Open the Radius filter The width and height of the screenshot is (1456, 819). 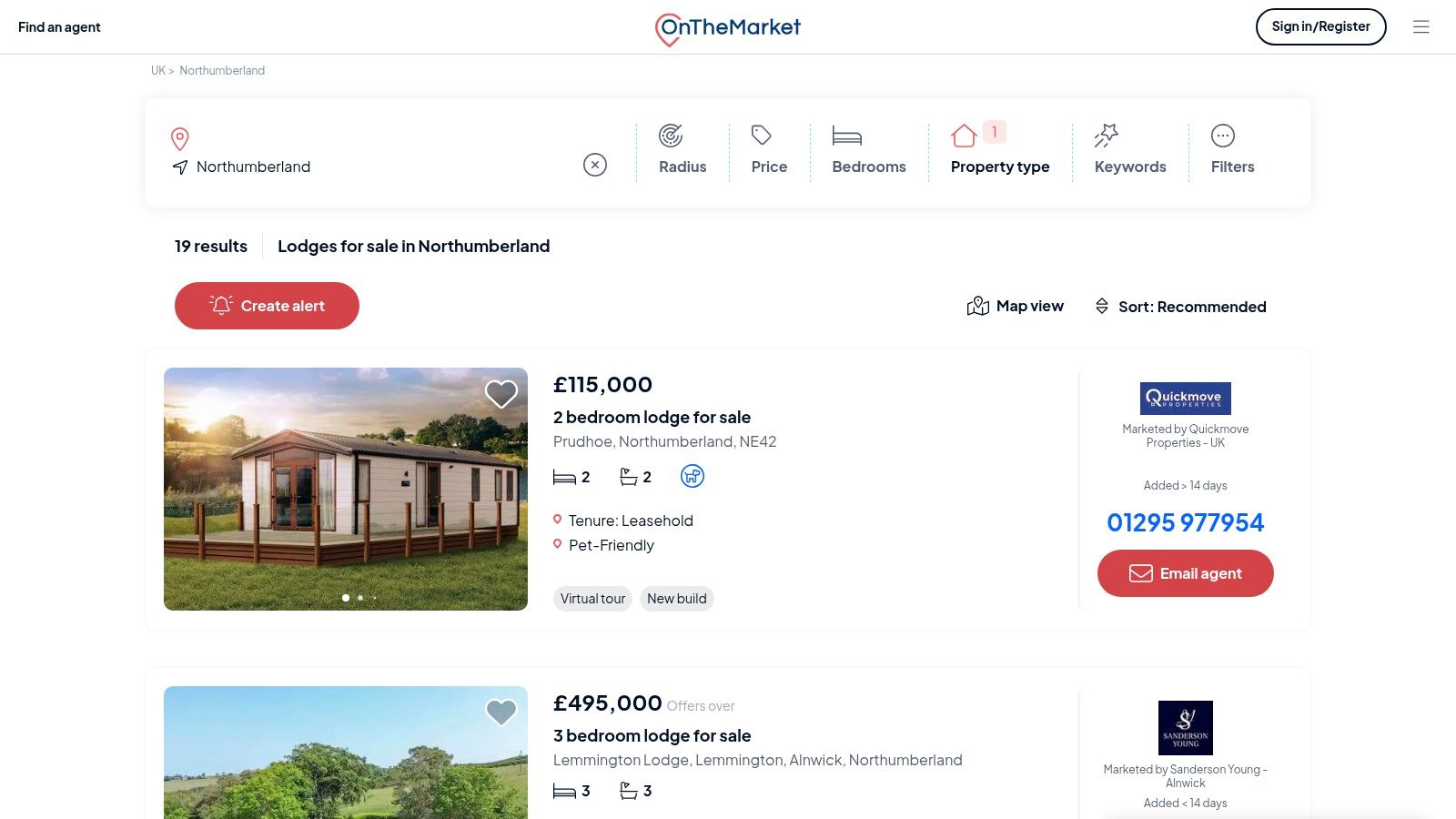(x=682, y=151)
